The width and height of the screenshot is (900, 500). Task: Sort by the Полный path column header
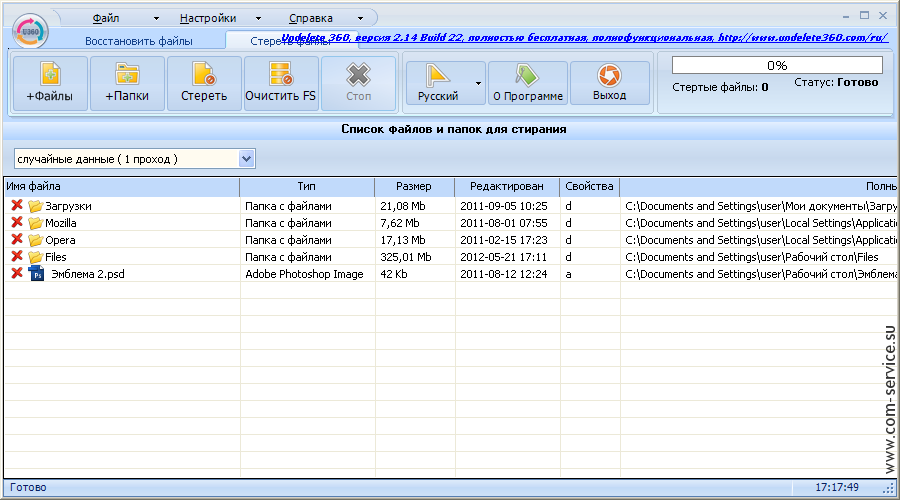(758, 187)
